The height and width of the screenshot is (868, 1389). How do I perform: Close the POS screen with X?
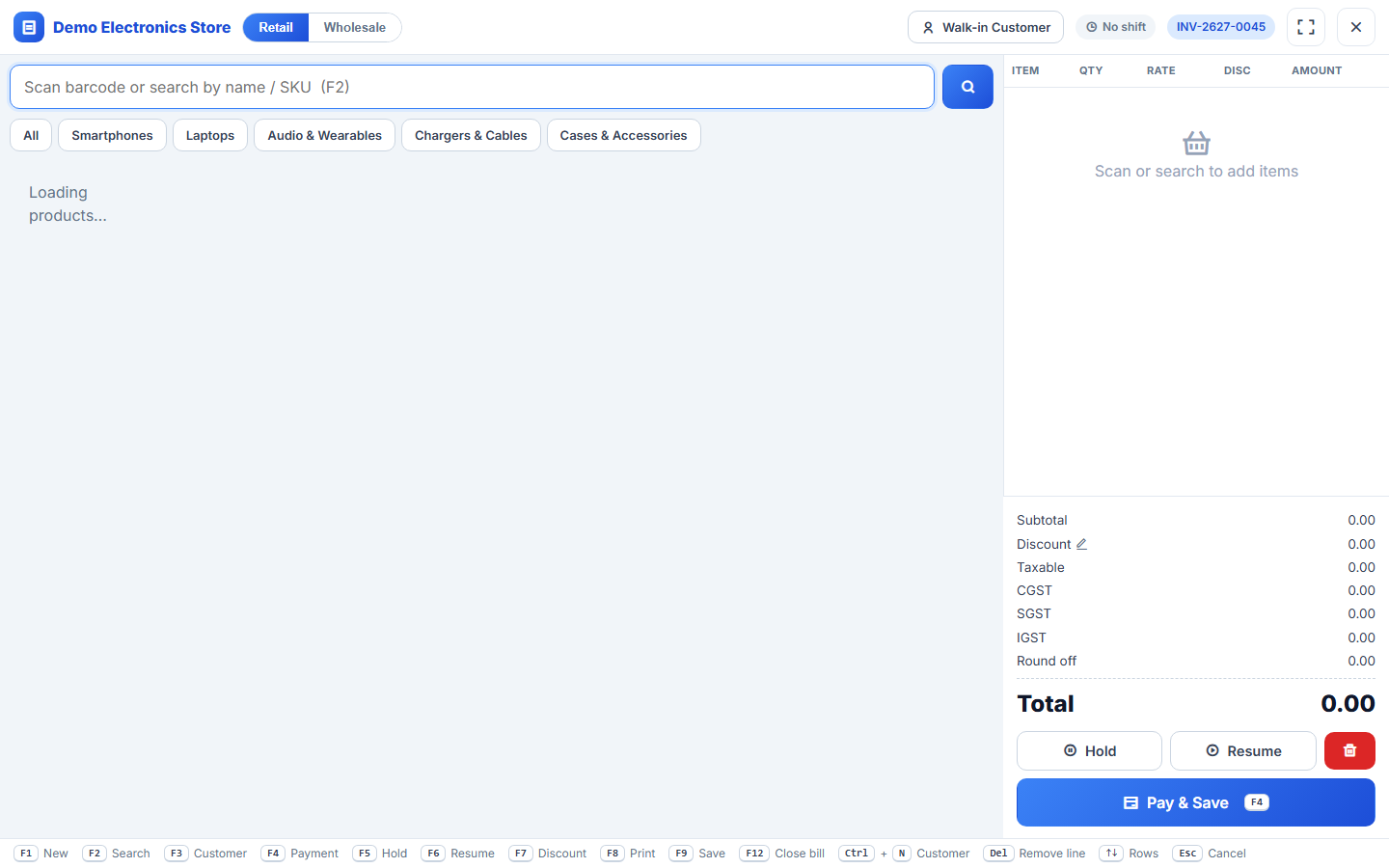click(x=1356, y=27)
